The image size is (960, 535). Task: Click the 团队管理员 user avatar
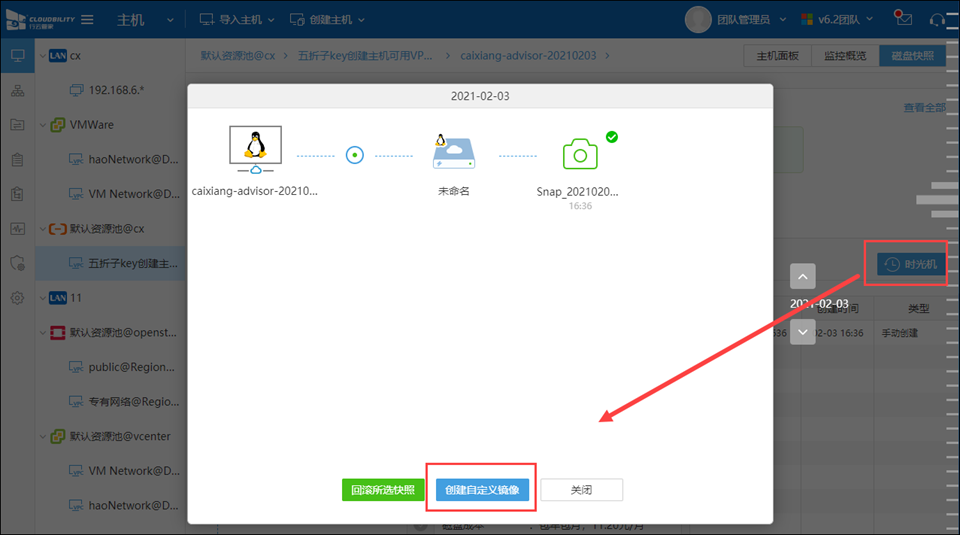(698, 20)
